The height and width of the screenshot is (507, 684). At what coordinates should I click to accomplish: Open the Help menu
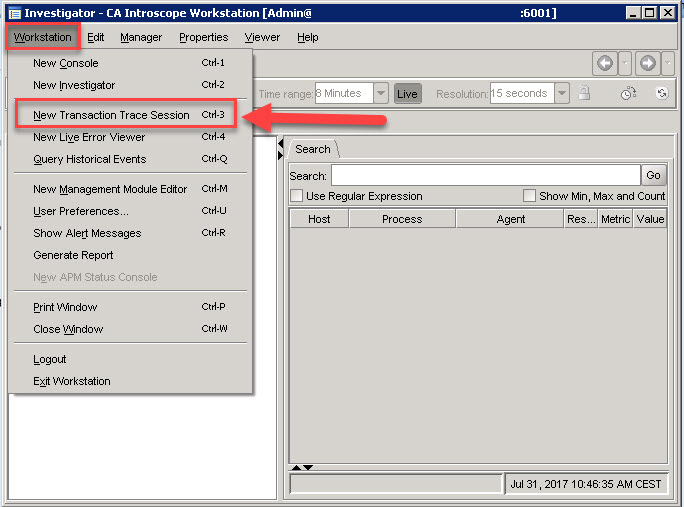coord(308,37)
